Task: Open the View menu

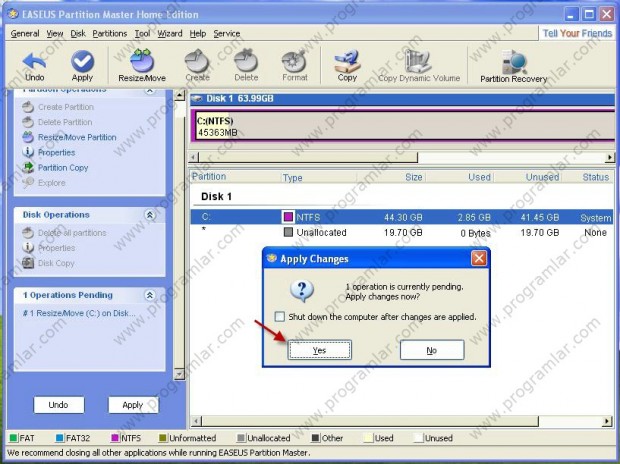Action: click(55, 34)
